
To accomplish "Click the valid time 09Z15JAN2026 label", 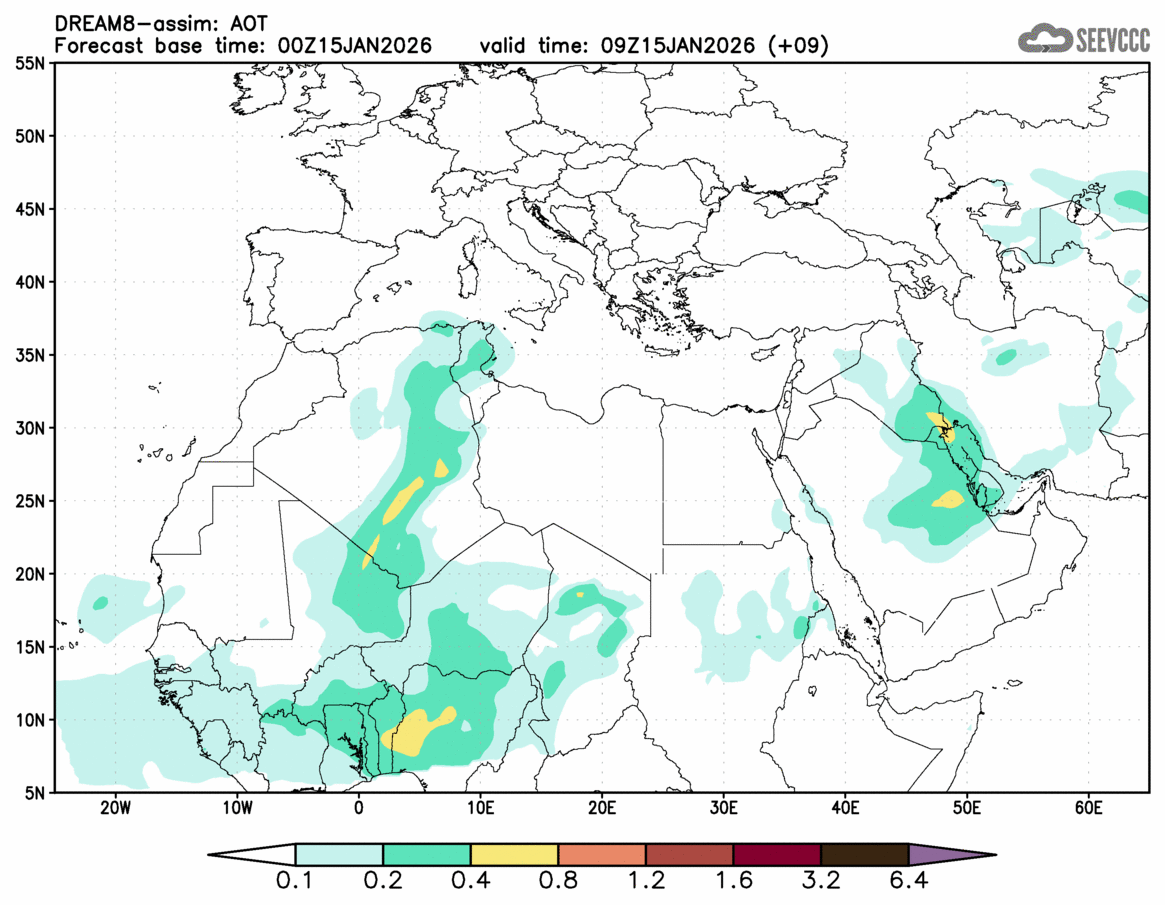I will point(654,46).
